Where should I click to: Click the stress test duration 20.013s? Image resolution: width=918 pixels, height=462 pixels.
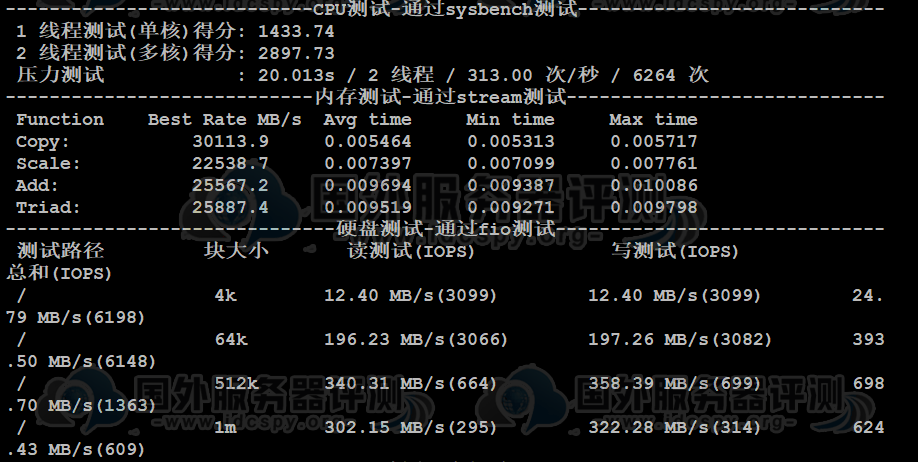(x=296, y=75)
